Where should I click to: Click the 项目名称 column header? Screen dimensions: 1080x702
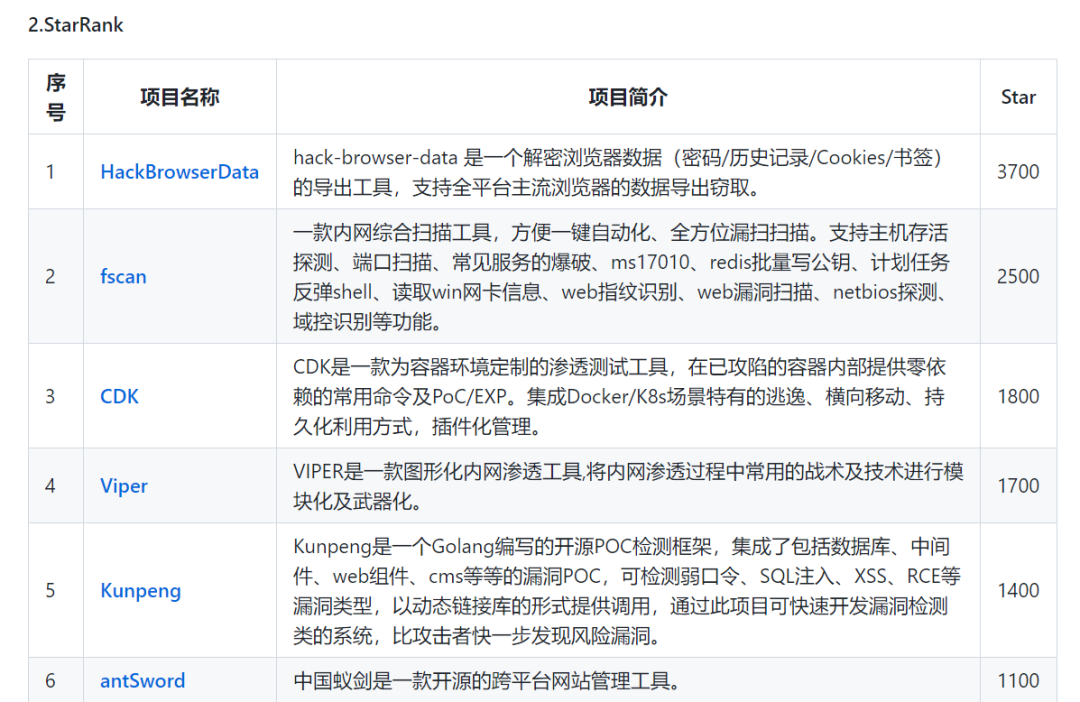(x=180, y=97)
